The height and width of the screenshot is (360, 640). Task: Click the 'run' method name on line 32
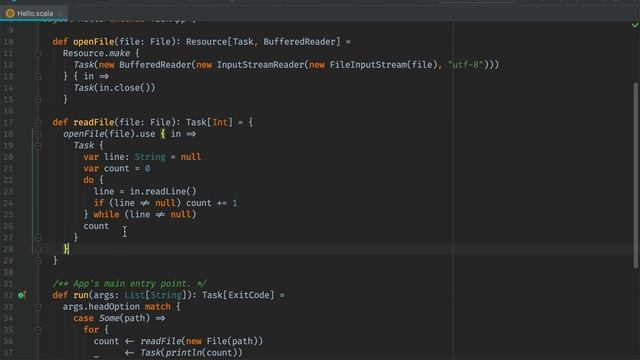tap(81, 295)
